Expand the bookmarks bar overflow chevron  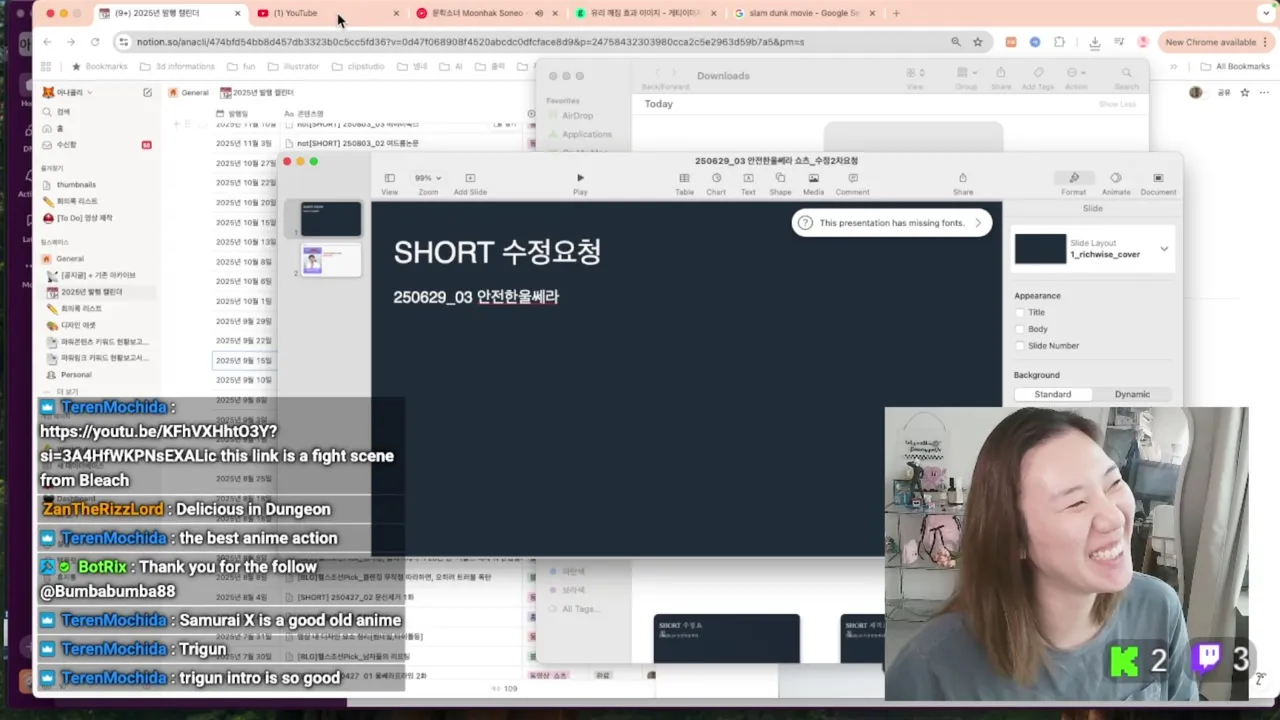click(x=1174, y=66)
